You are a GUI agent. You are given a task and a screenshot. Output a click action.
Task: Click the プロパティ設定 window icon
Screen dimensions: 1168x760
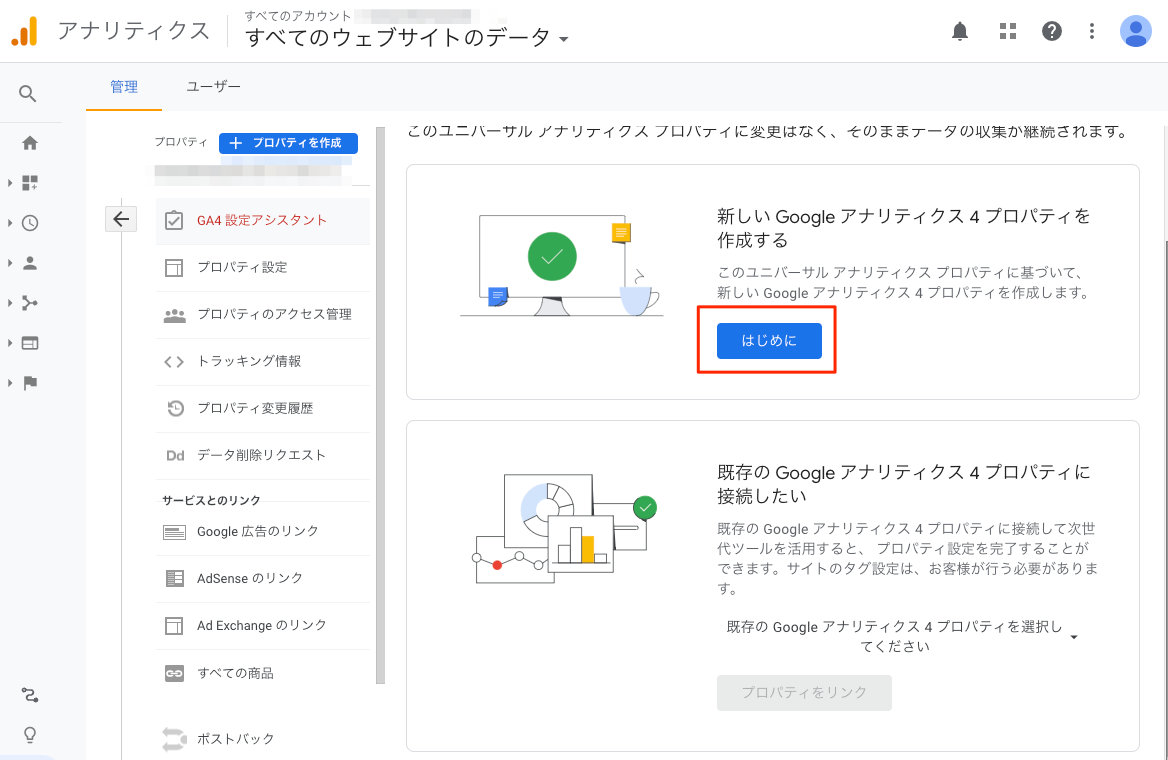click(x=174, y=267)
